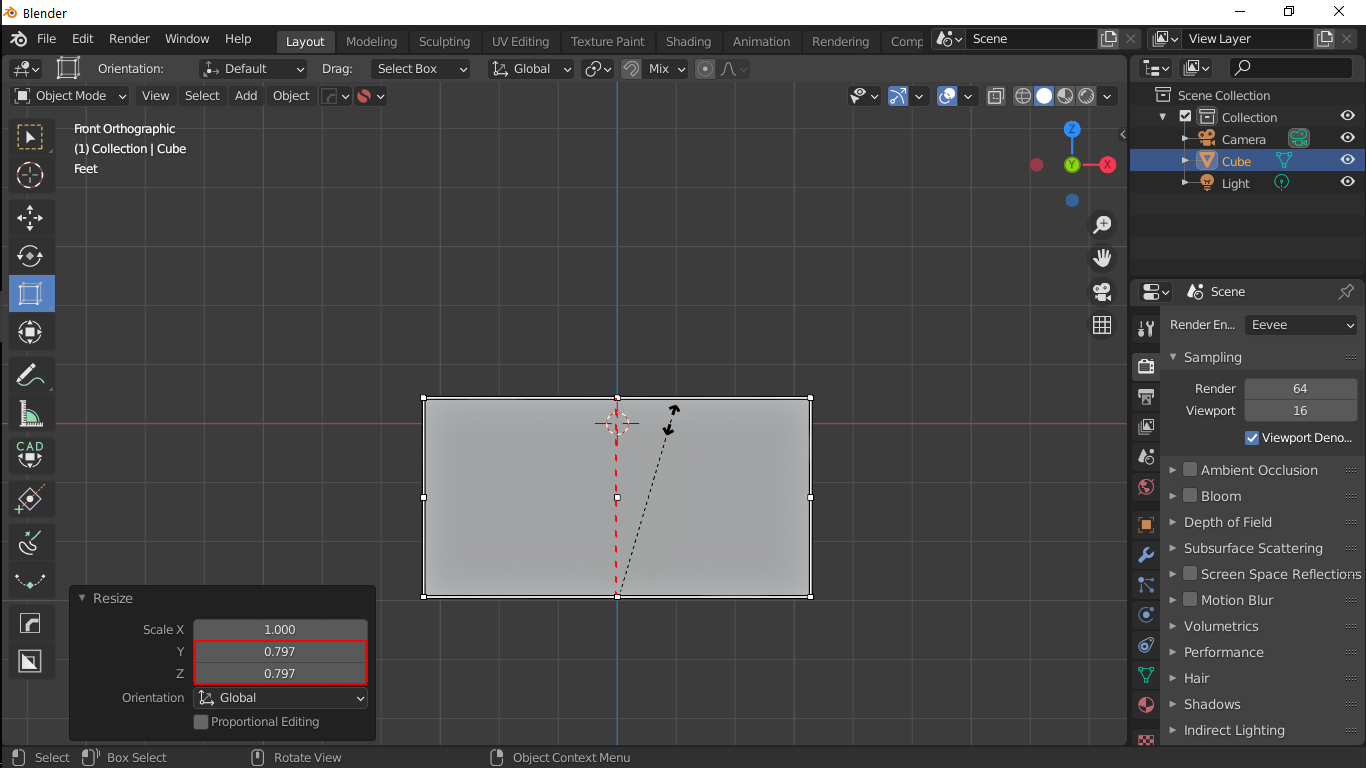
Task: Choose the Measure tool
Action: (x=30, y=413)
